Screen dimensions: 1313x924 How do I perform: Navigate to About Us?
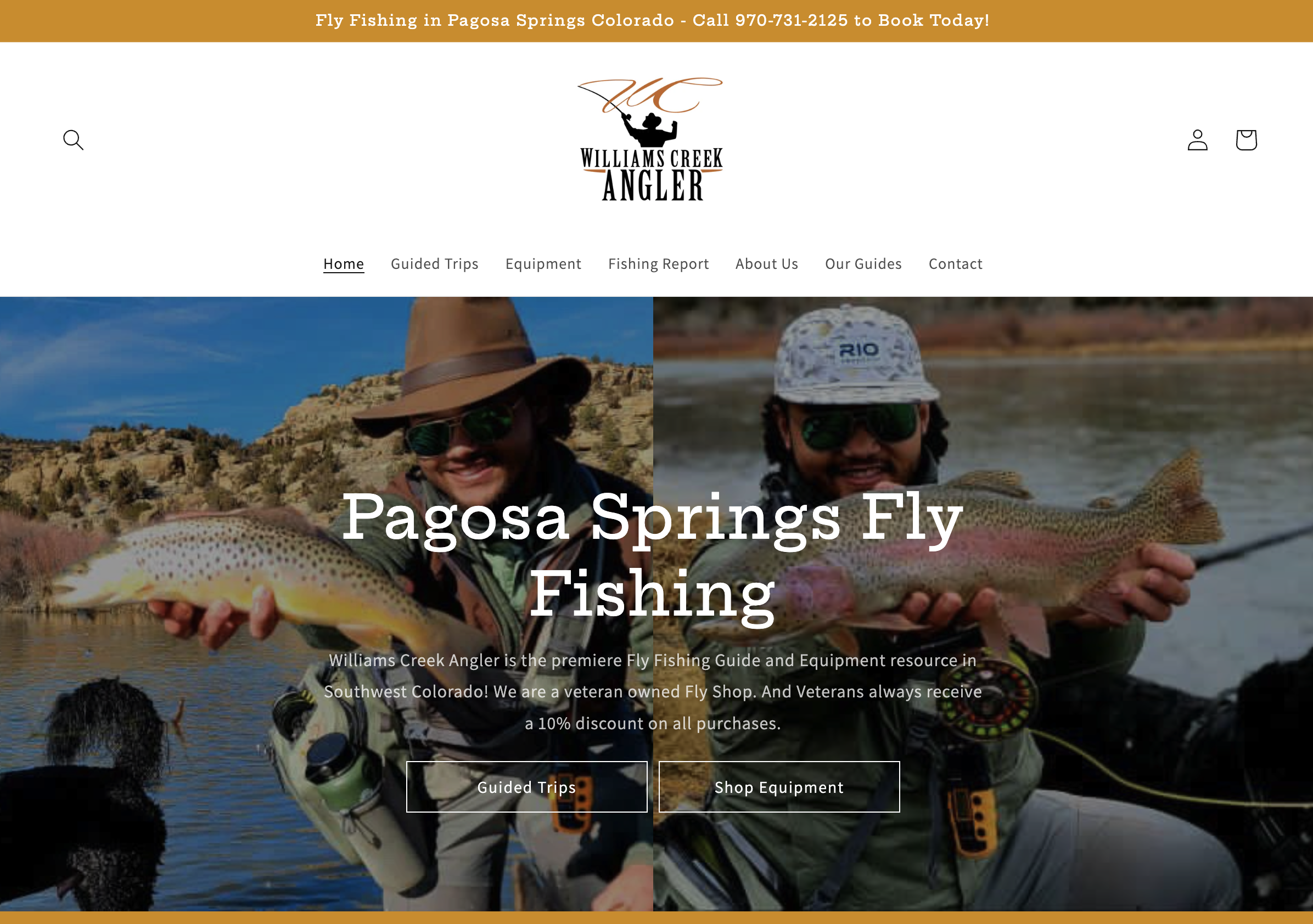pyautogui.click(x=766, y=263)
